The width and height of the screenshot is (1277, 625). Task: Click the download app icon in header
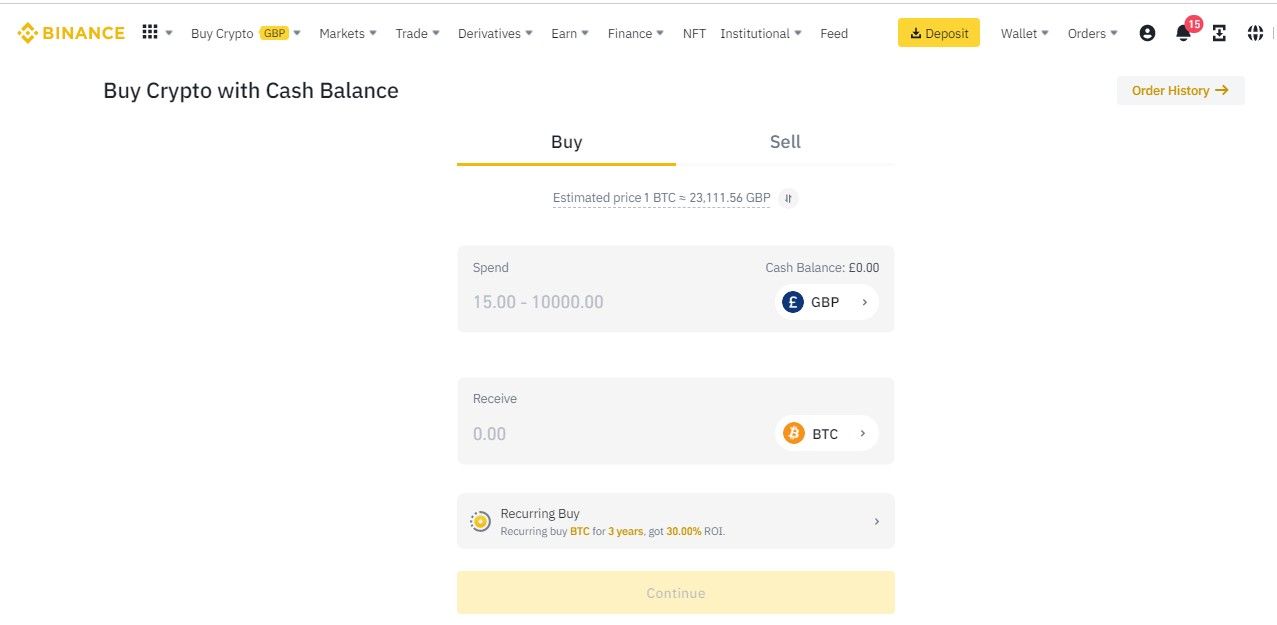[x=1219, y=33]
